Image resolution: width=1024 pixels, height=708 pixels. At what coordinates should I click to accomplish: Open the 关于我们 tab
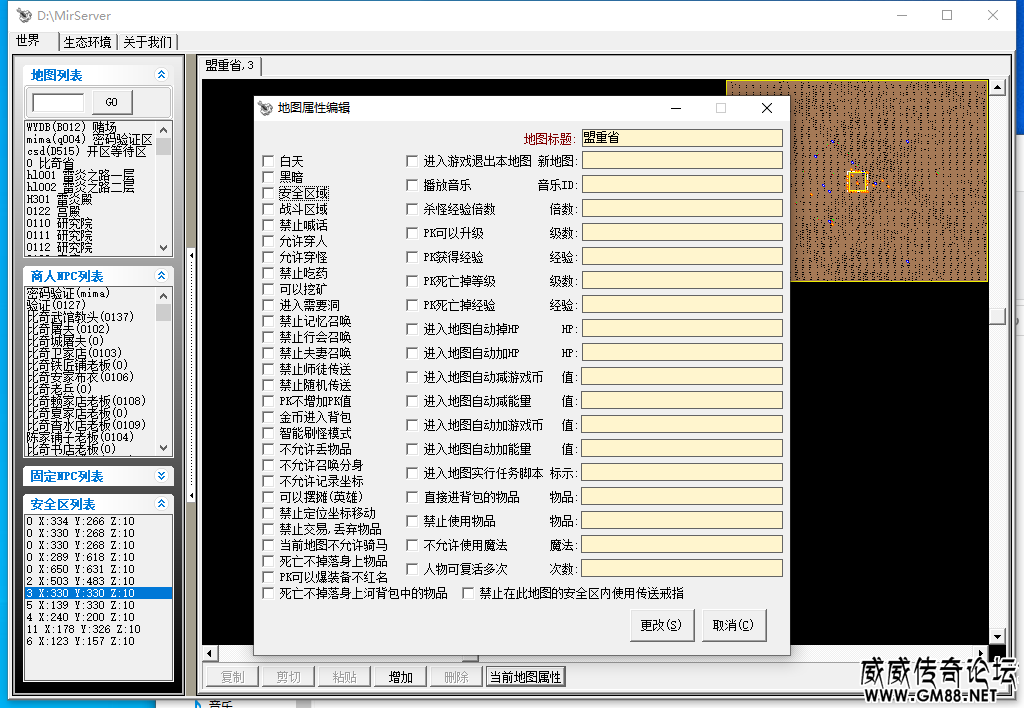point(147,42)
